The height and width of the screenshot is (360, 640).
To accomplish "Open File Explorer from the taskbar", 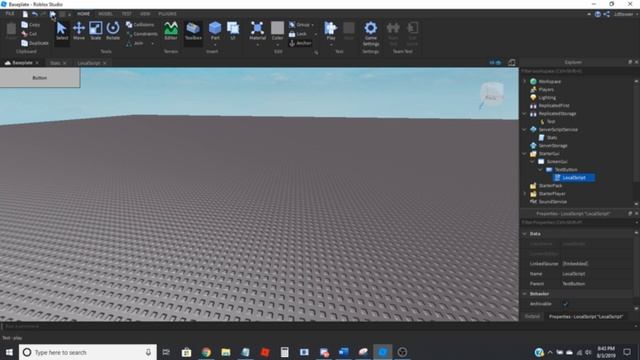I will pyautogui.click(x=226, y=352).
